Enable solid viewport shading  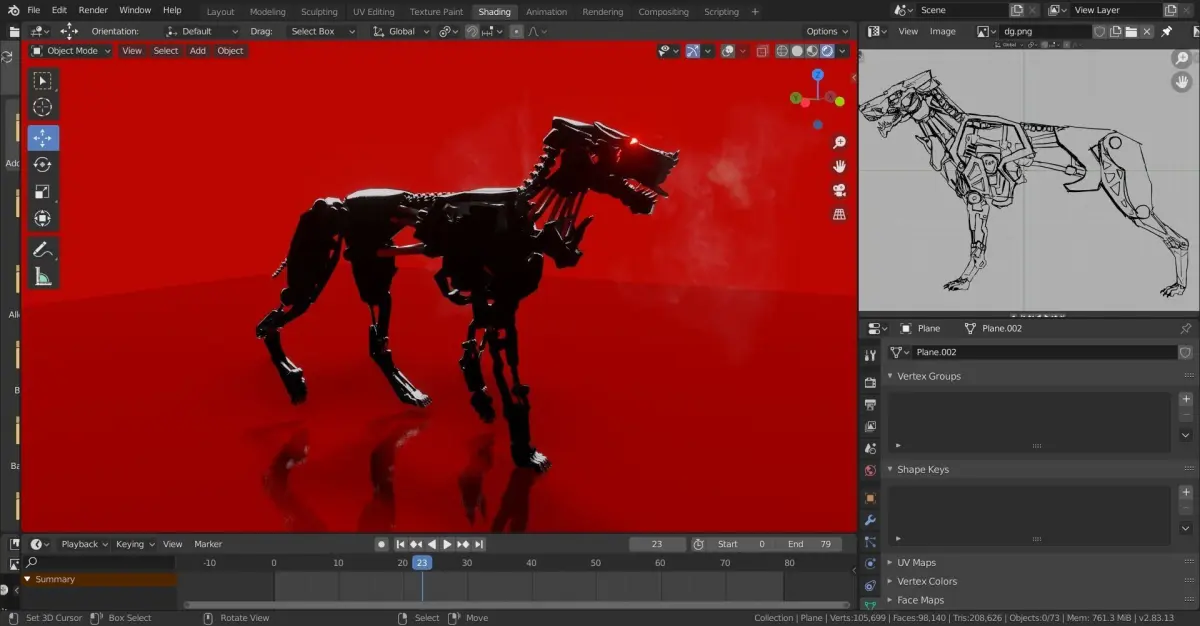tap(797, 51)
